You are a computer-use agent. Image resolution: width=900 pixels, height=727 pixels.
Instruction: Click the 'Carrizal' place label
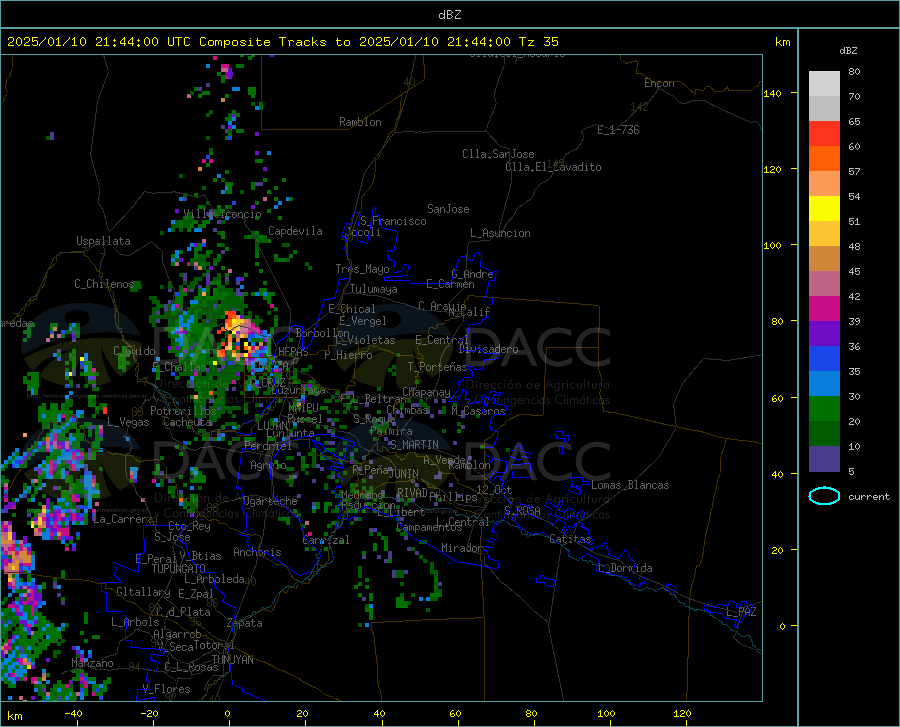[x=325, y=540]
